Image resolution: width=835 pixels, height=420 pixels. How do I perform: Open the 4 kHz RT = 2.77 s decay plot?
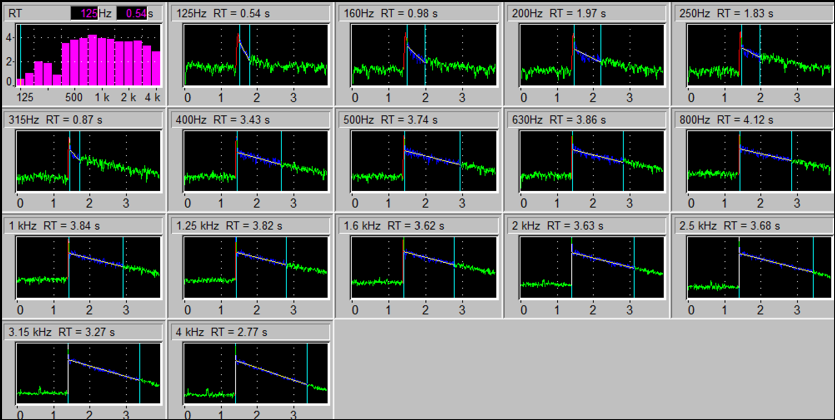[256, 374]
